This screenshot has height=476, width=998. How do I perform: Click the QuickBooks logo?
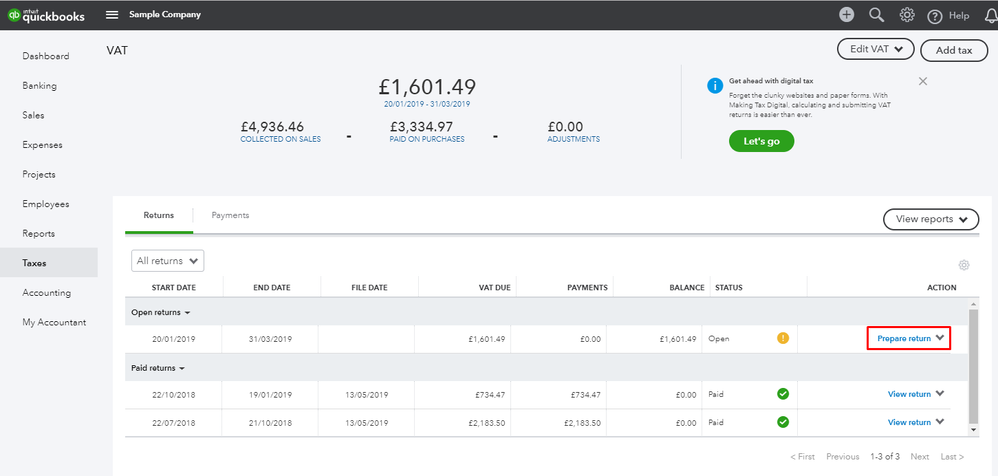pos(47,15)
